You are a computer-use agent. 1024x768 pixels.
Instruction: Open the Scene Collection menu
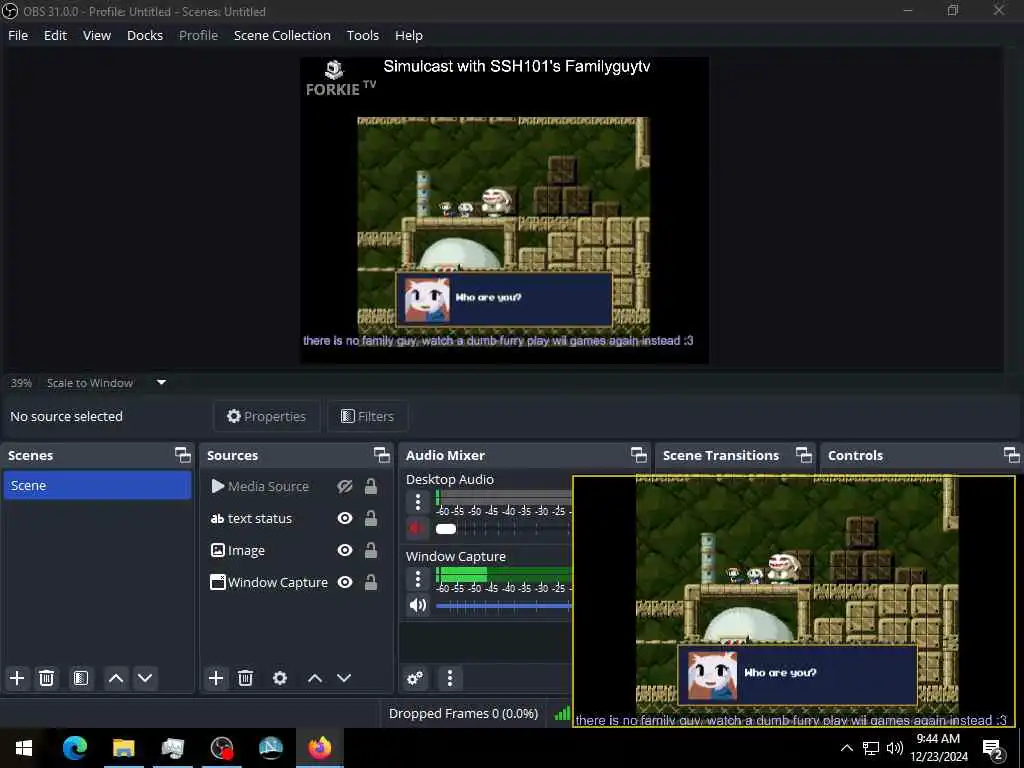click(x=282, y=35)
